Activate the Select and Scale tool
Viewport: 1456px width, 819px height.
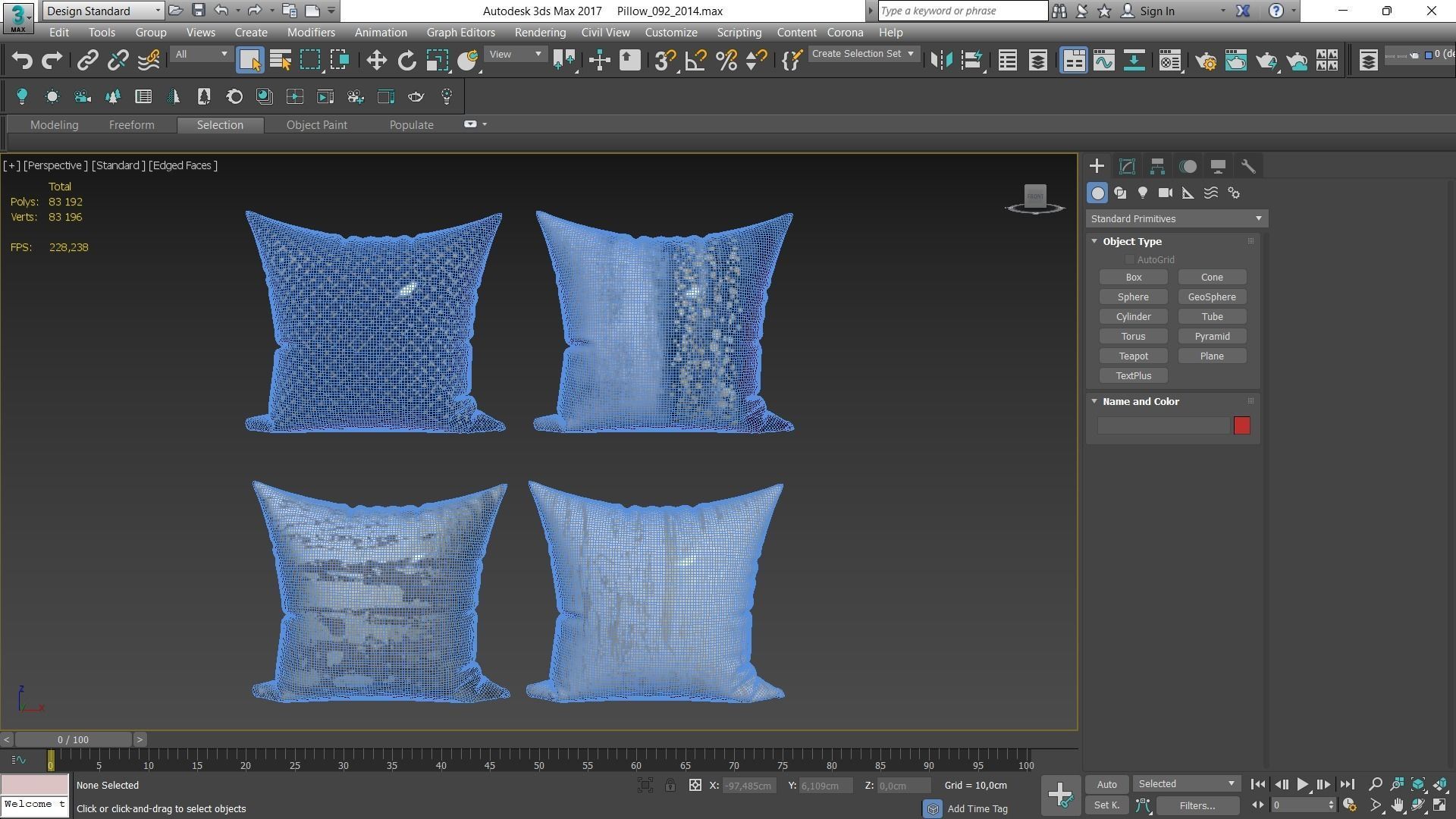point(438,61)
